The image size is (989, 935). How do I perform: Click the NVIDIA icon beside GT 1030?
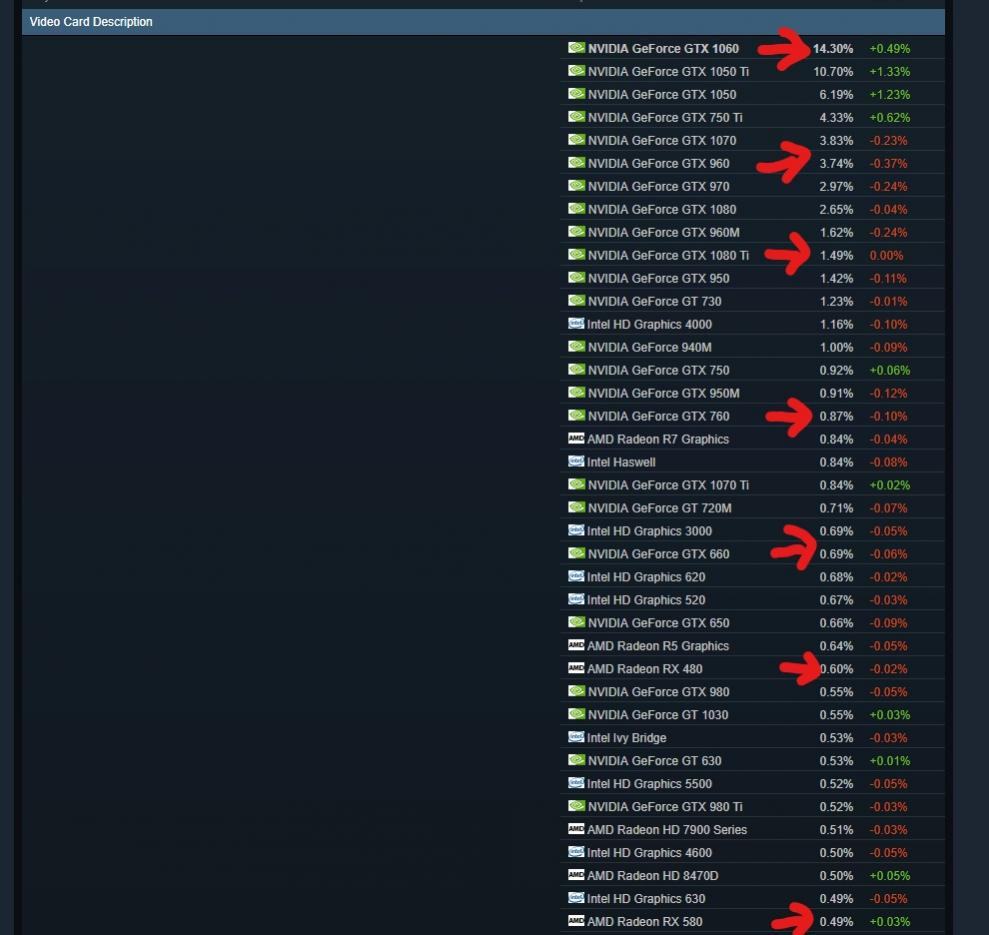576,714
